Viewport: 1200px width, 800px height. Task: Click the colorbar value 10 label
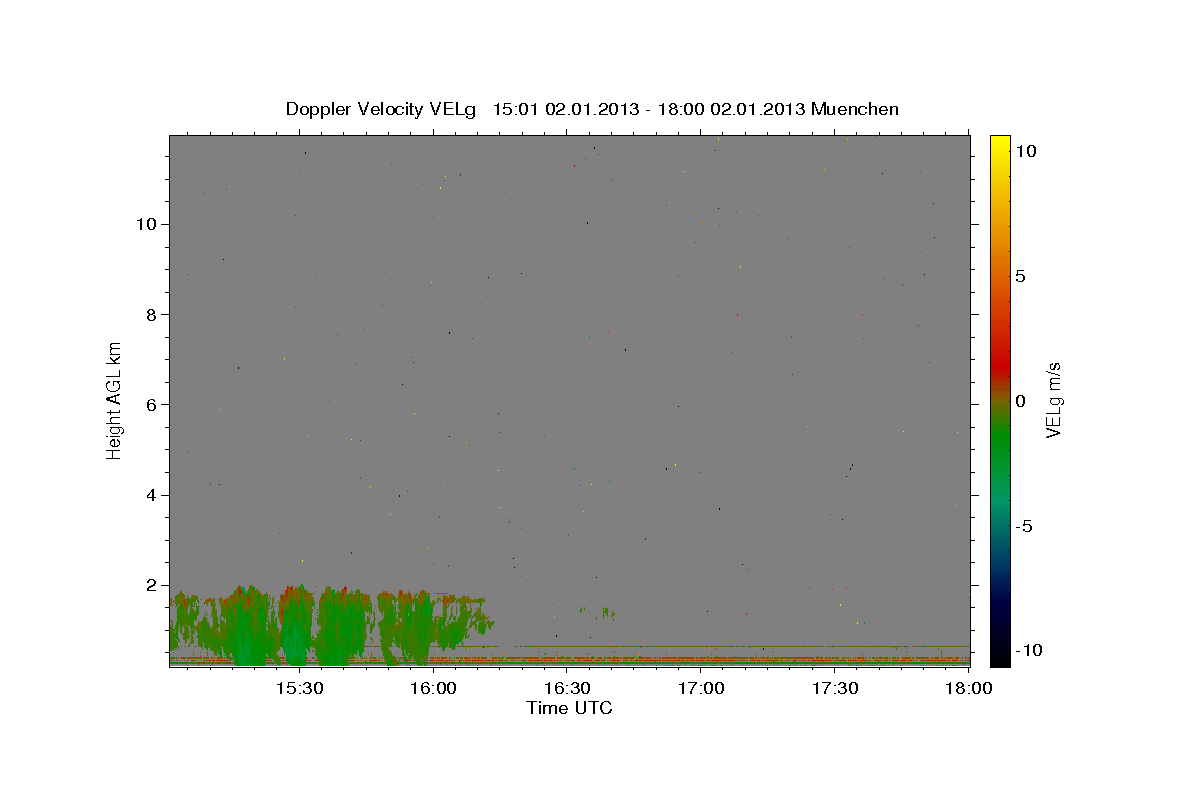pyautogui.click(x=1025, y=150)
